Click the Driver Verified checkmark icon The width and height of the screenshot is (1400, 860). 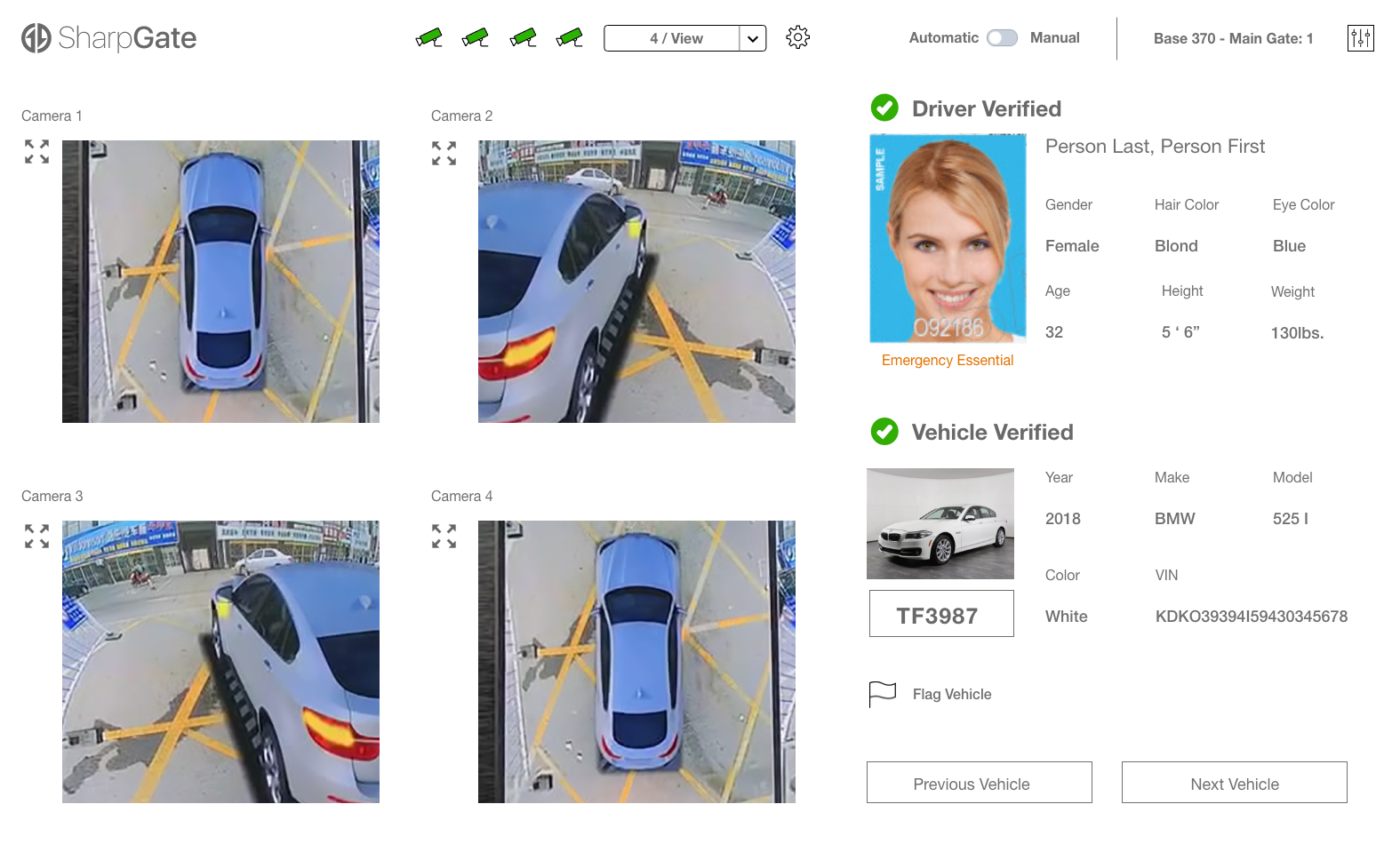pos(884,107)
